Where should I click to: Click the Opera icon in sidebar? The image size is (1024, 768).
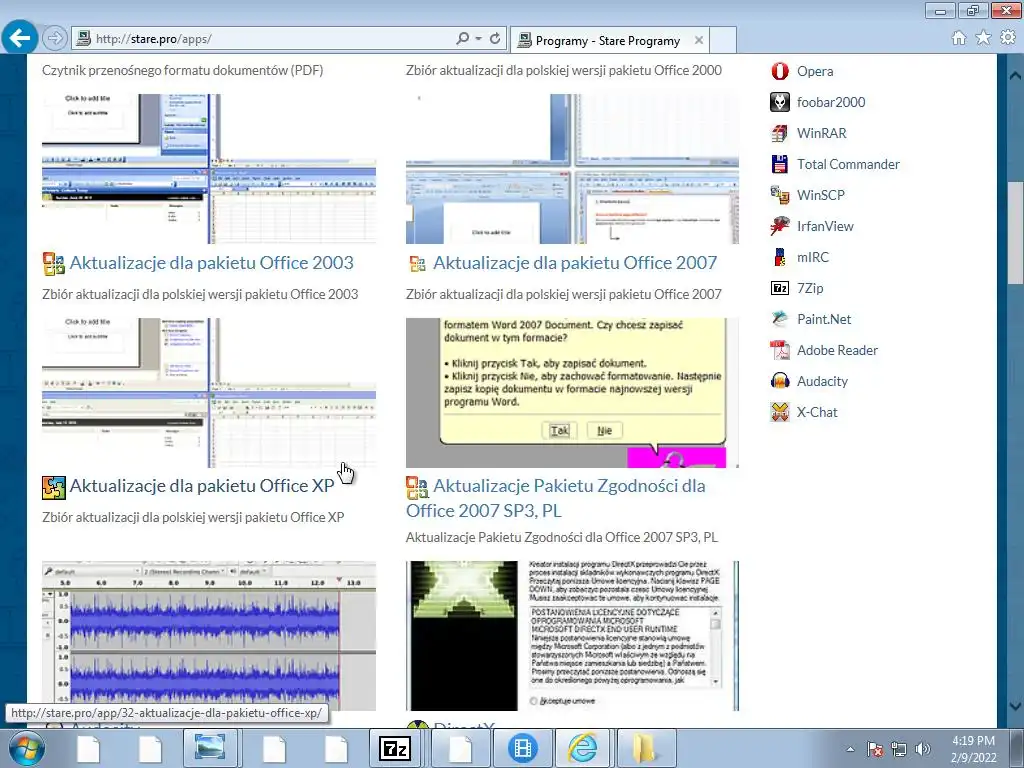[x=780, y=71]
